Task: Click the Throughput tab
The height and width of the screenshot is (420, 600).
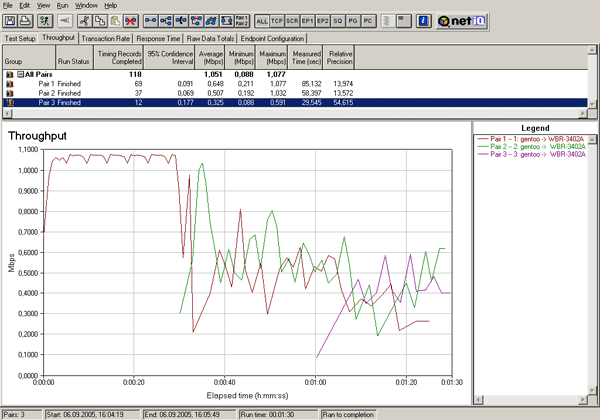Action: [x=58, y=37]
